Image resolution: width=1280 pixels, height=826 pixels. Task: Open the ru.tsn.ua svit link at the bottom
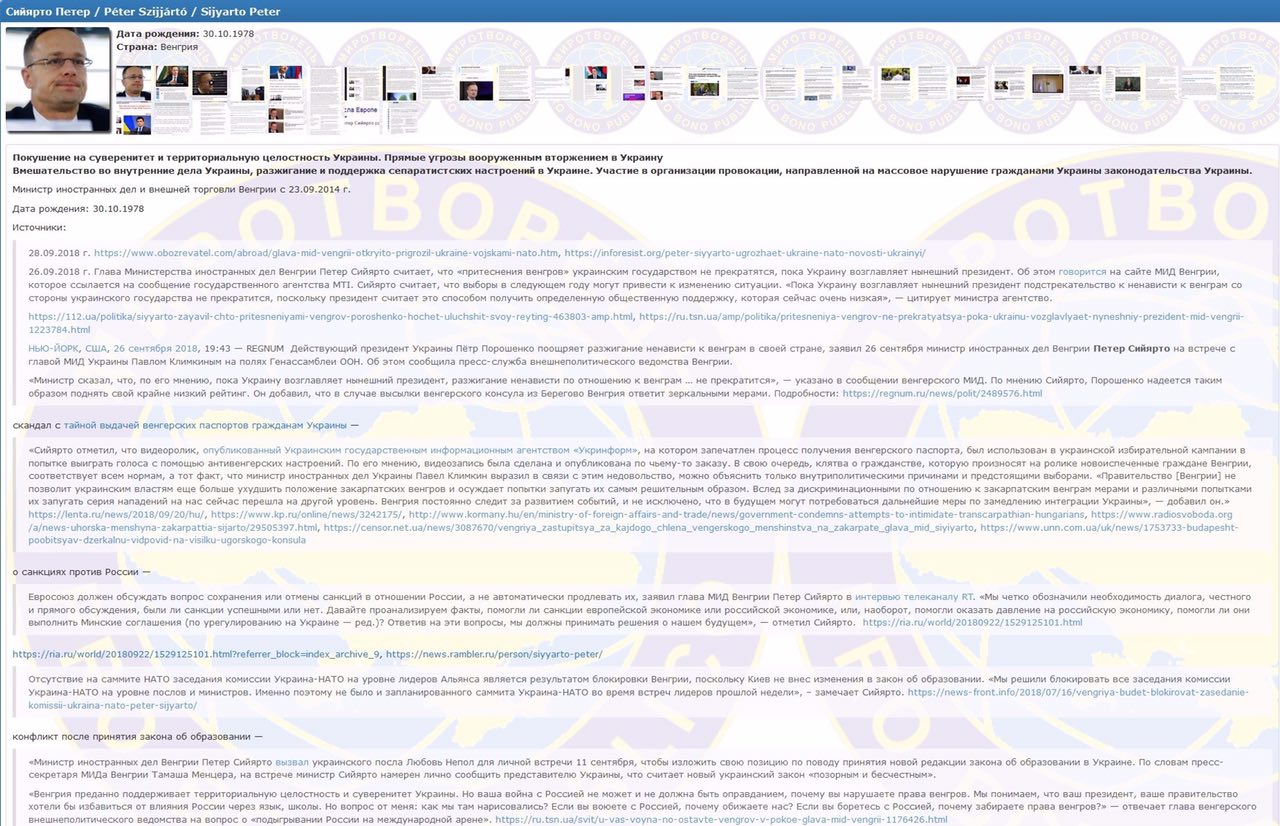point(721,819)
